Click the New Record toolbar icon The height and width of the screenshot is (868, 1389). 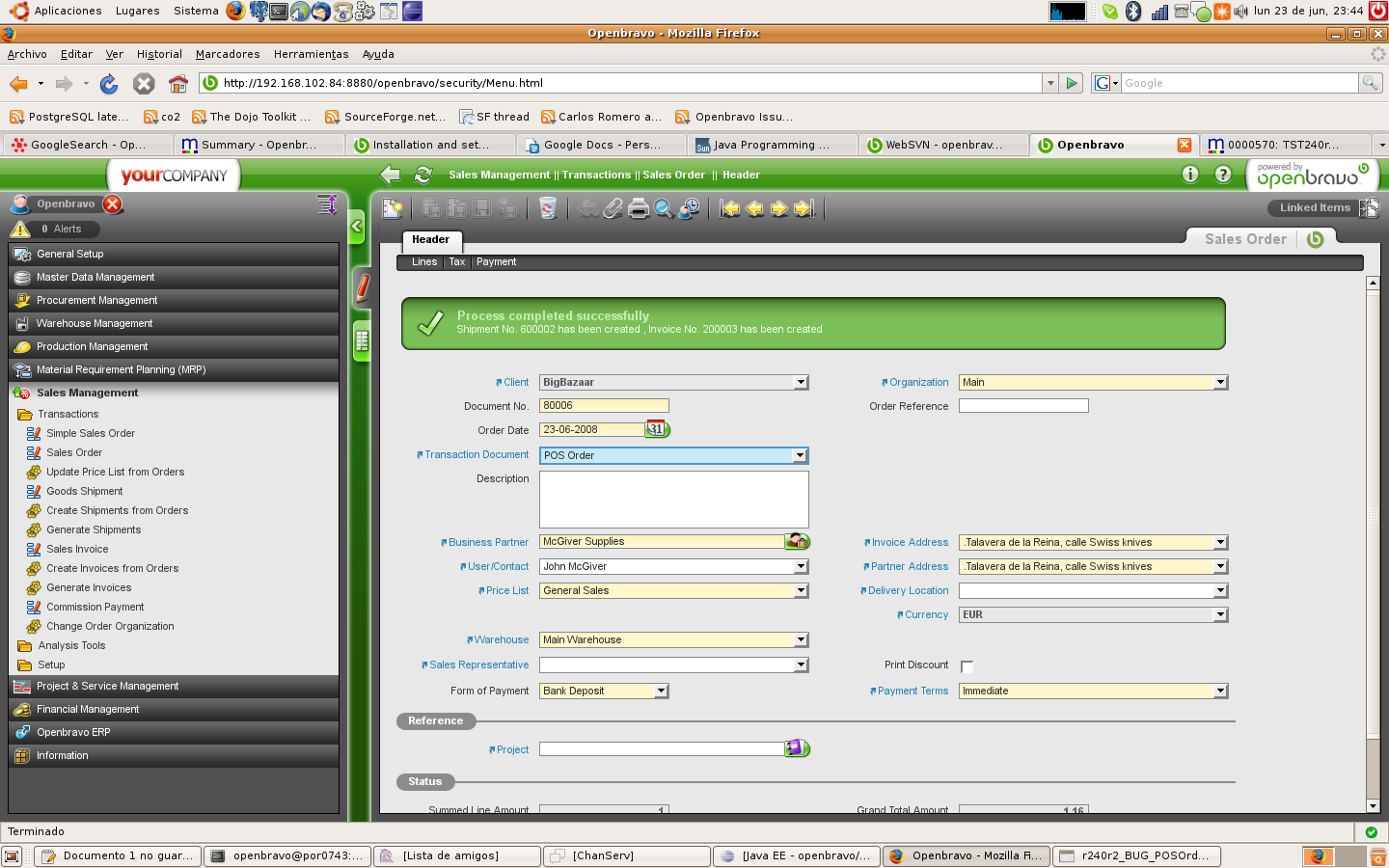(x=393, y=208)
